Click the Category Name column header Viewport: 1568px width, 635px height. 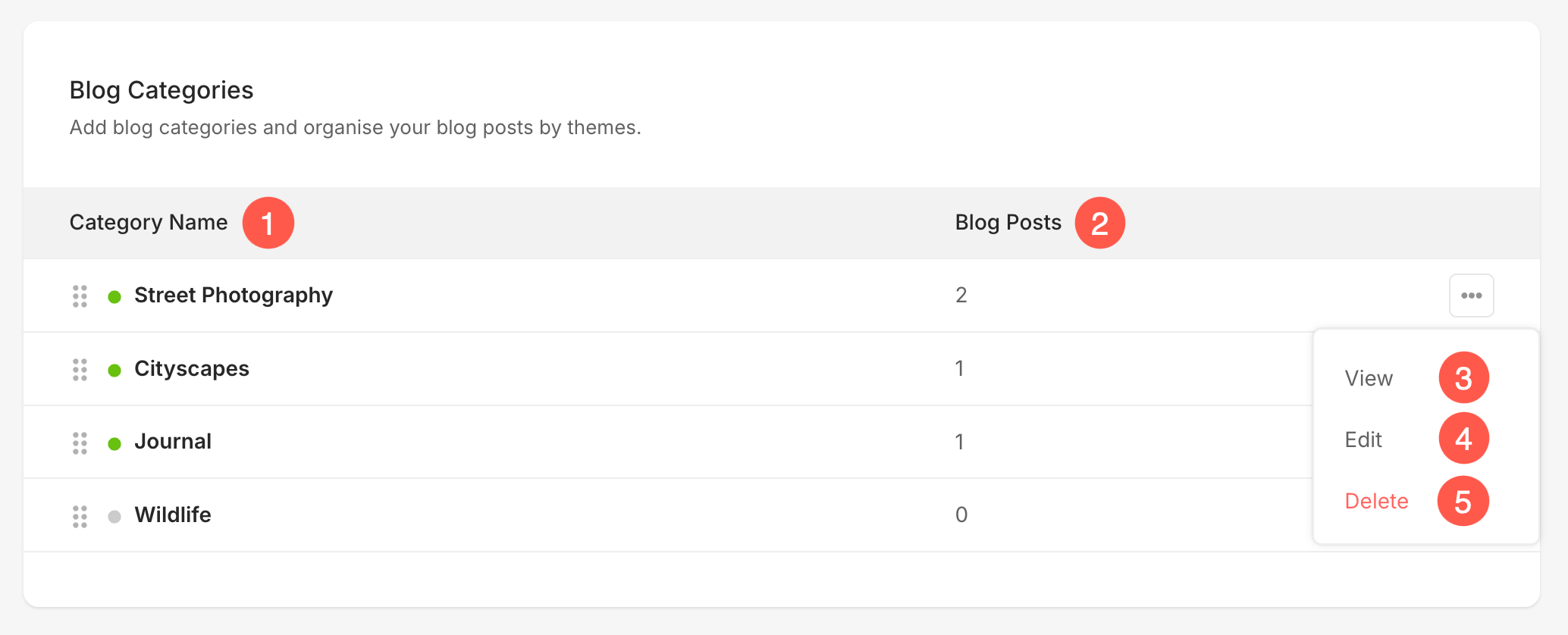tap(149, 222)
